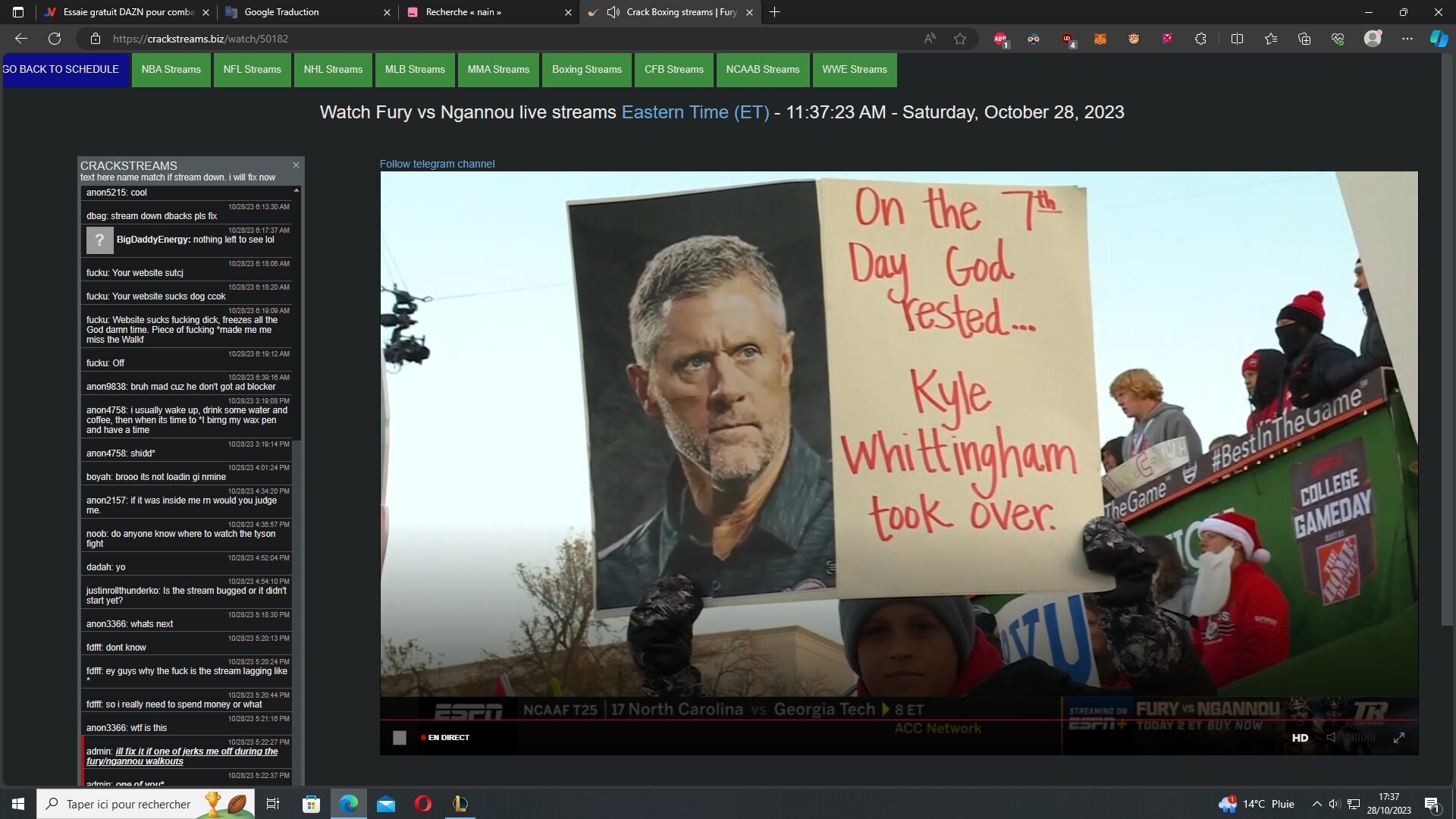
Task: Mute the Crack Boxing streams tab audio
Action: tap(613, 12)
